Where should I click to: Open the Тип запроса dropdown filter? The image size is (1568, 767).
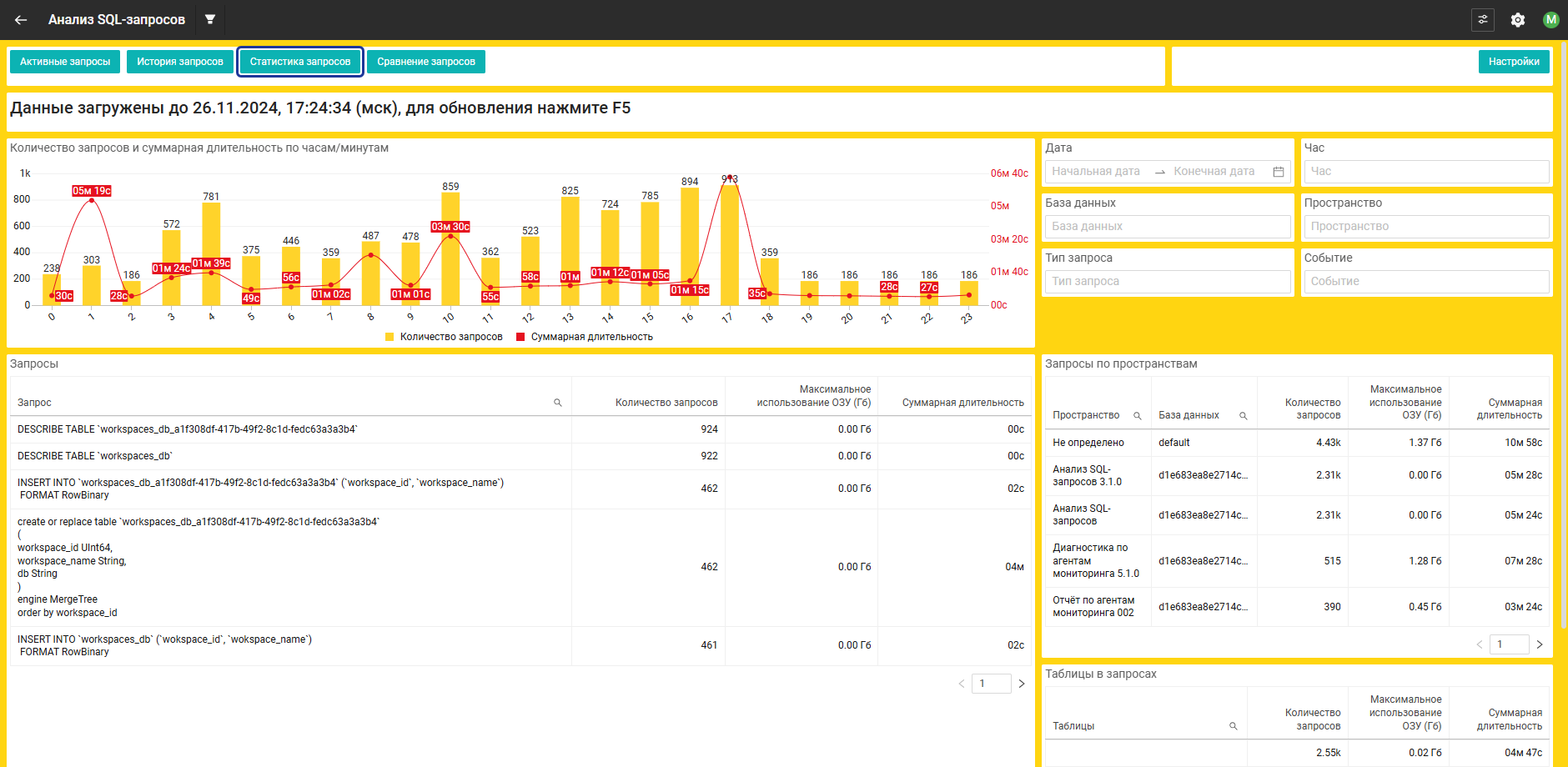pyautogui.click(x=1168, y=282)
